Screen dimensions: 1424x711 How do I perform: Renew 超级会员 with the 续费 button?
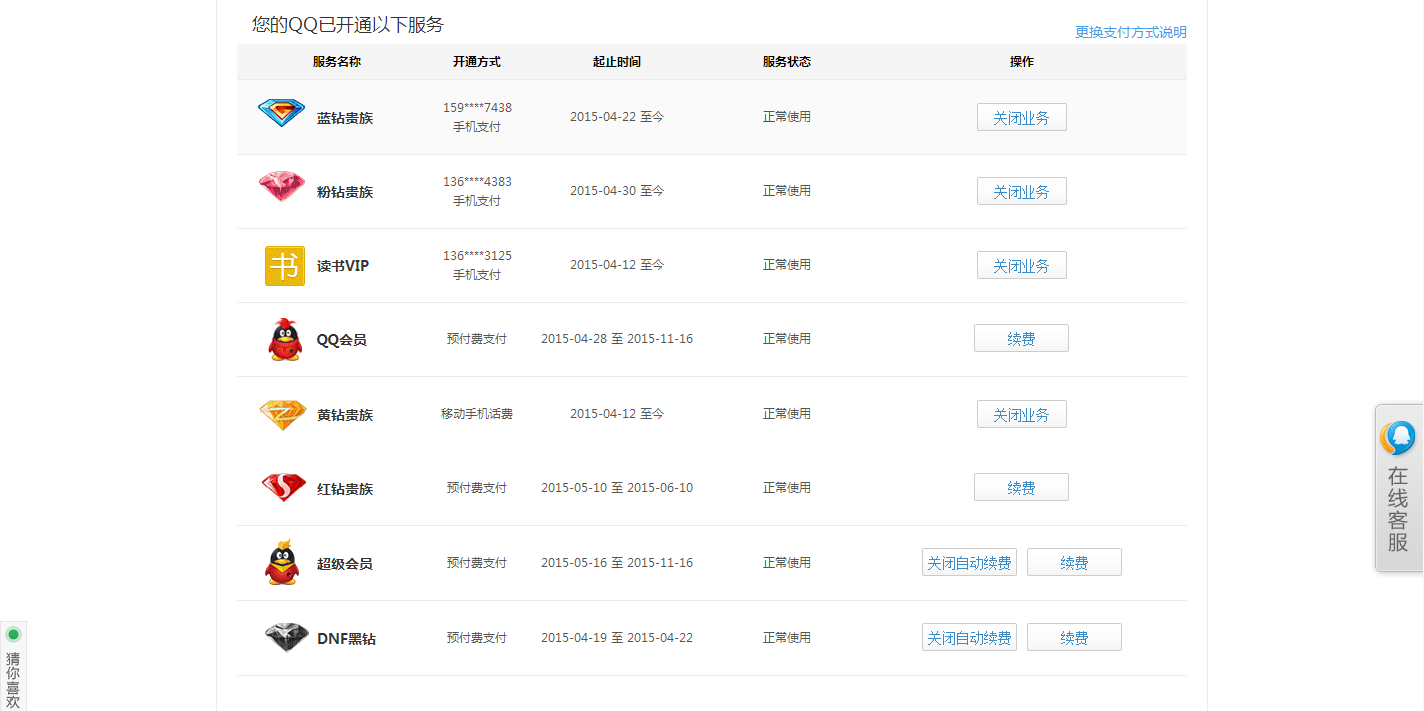pyautogui.click(x=1074, y=562)
